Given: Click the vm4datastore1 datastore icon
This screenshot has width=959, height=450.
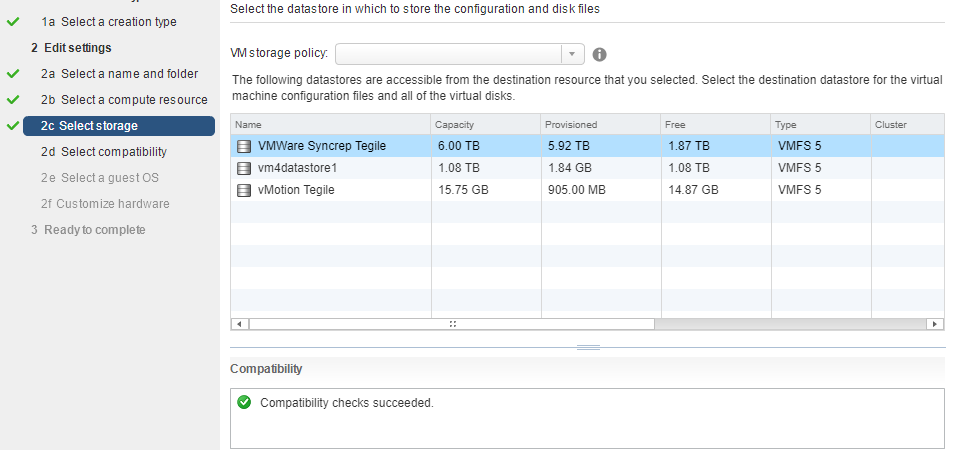Looking at the screenshot, I should coord(243,168).
